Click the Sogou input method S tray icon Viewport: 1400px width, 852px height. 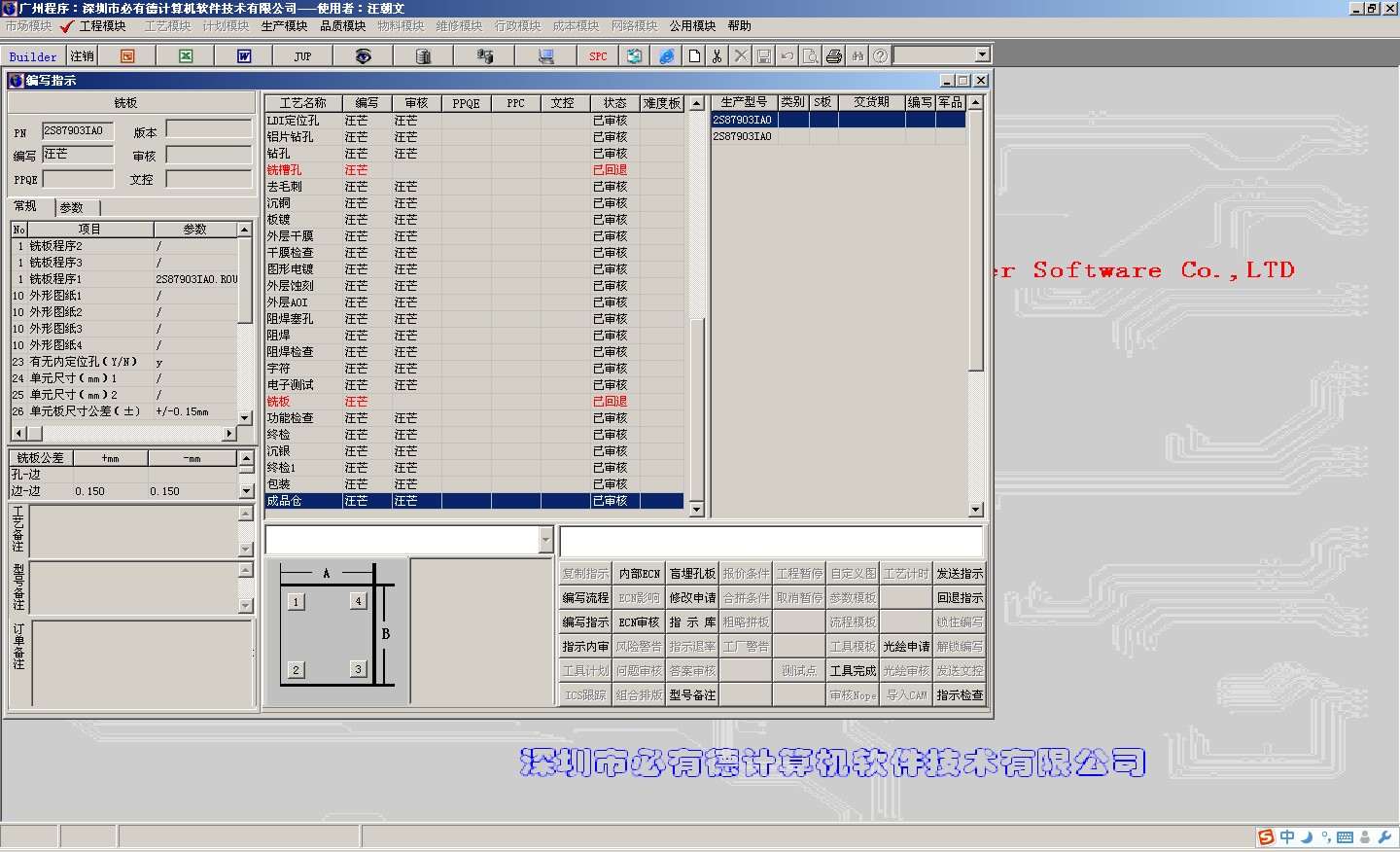pyautogui.click(x=1266, y=837)
